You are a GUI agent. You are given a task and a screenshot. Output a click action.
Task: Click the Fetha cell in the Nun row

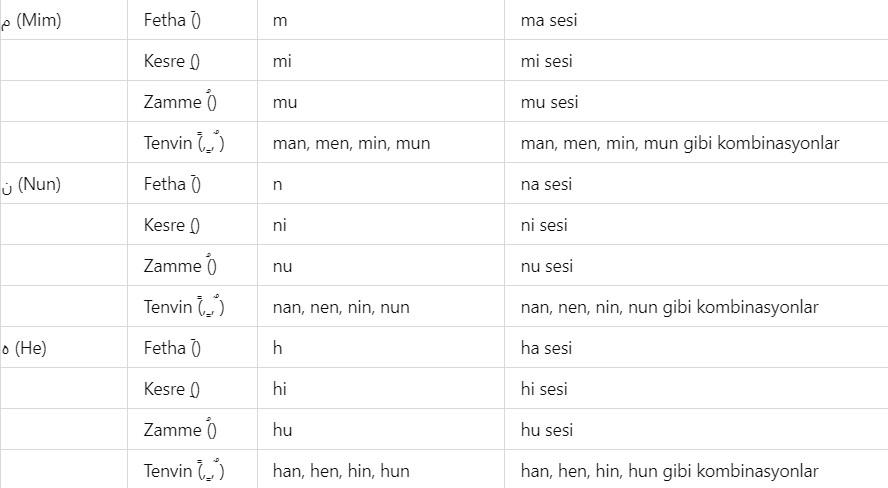coord(173,184)
